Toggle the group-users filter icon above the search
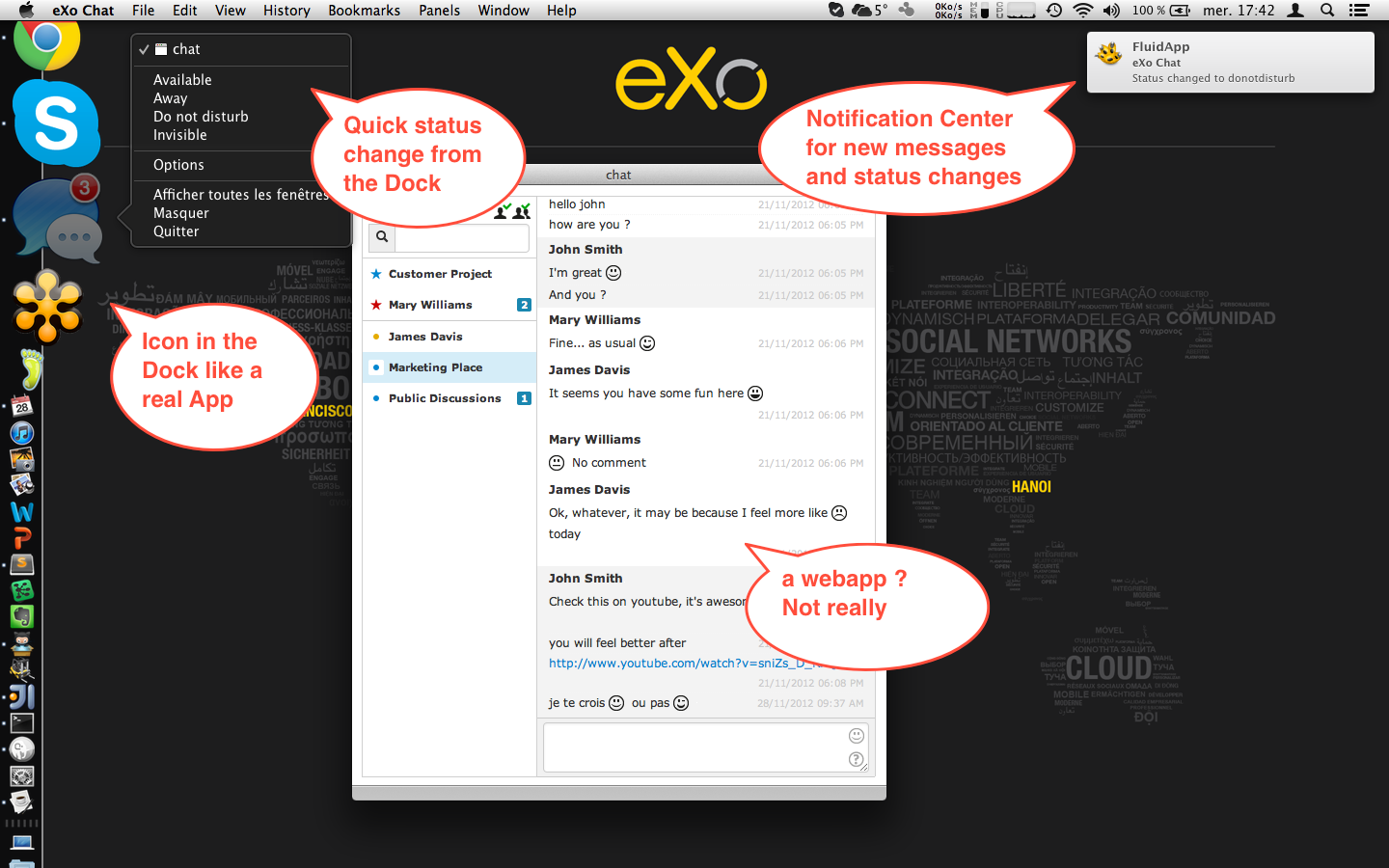The width and height of the screenshot is (1389, 868). point(522,210)
